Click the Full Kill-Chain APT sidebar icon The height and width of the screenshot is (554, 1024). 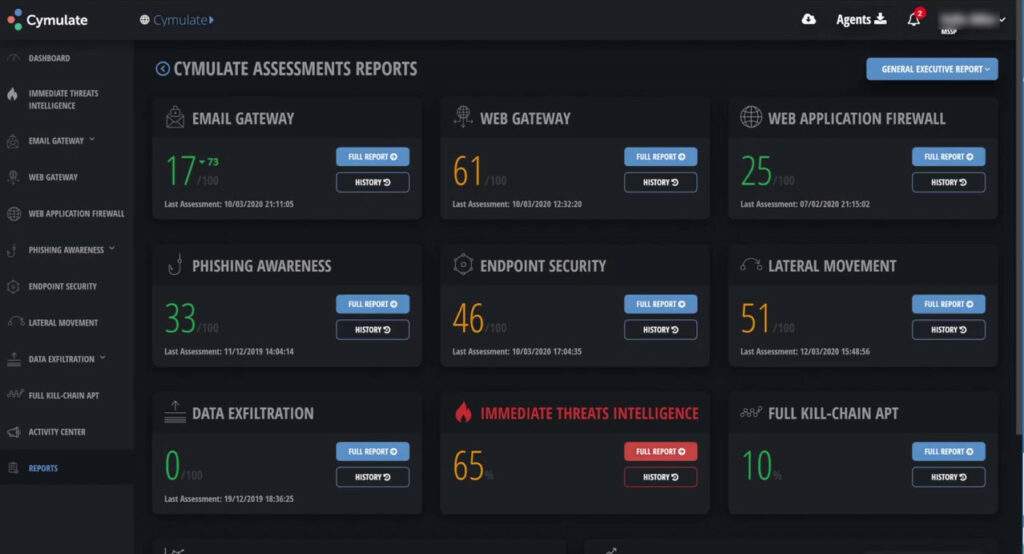pyautogui.click(x=16, y=395)
